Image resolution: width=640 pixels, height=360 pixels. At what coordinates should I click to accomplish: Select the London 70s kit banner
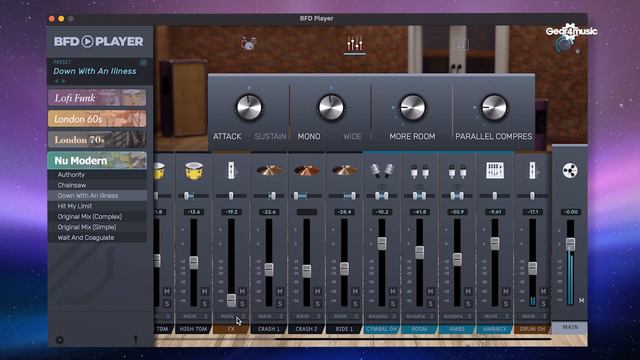click(x=97, y=140)
